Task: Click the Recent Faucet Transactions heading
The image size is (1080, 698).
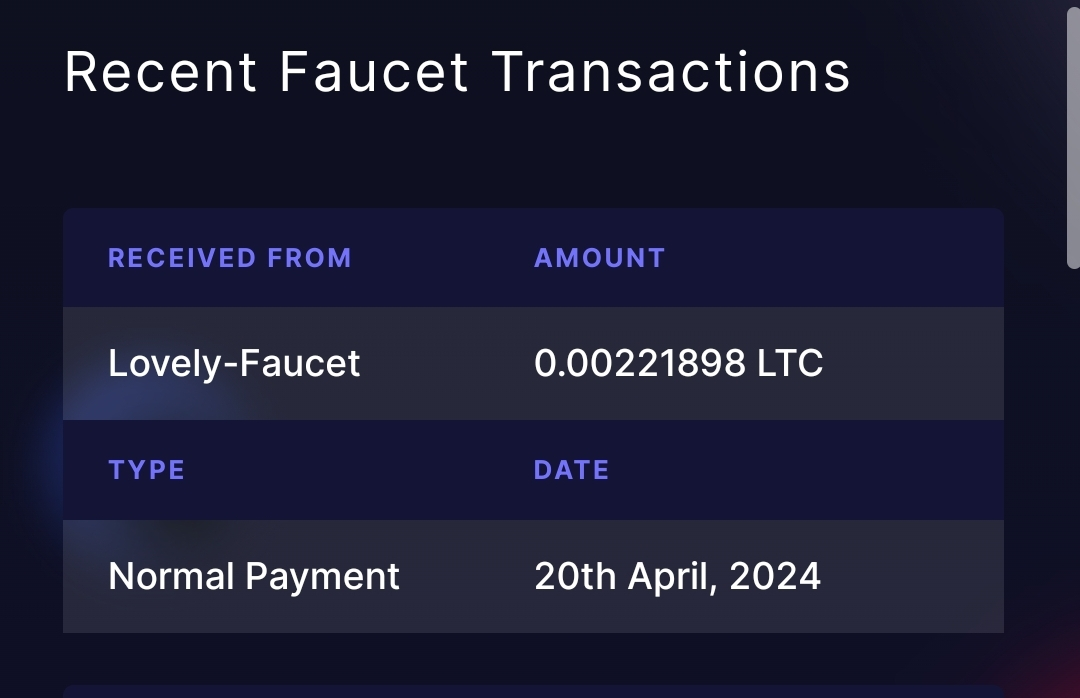Action: click(x=457, y=72)
